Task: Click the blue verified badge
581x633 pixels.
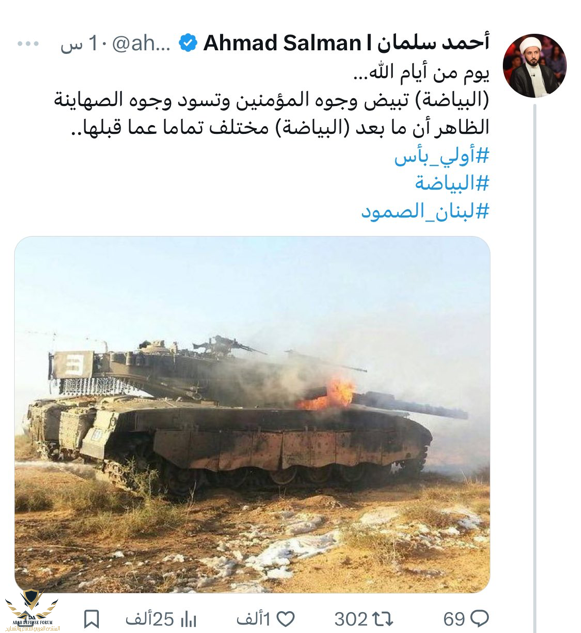Action: point(188,43)
